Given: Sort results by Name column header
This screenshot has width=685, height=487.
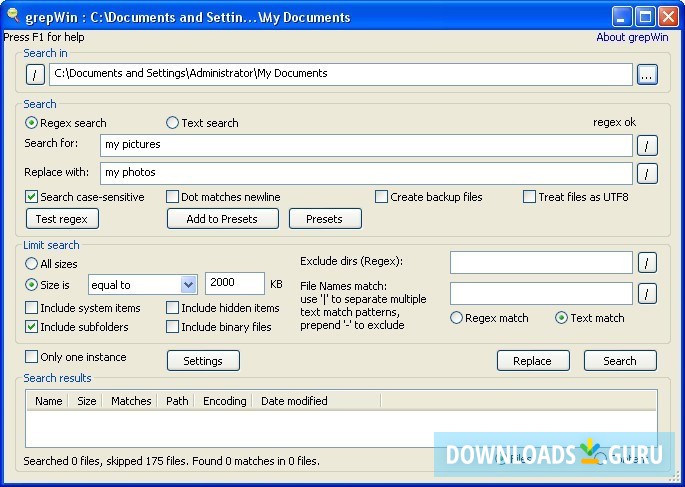Looking at the screenshot, I should [x=48, y=401].
